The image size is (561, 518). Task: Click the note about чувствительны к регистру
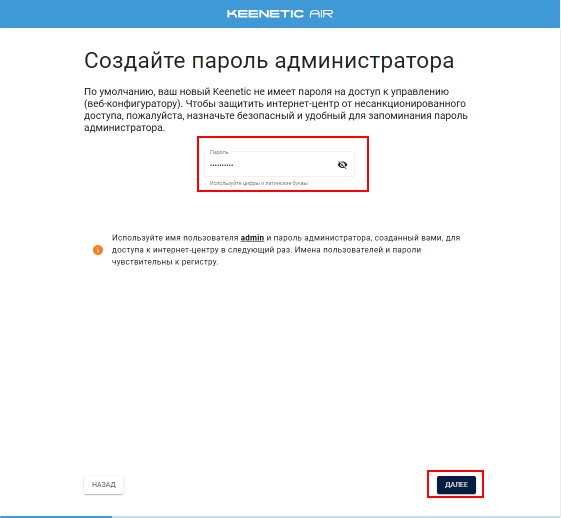click(165, 262)
